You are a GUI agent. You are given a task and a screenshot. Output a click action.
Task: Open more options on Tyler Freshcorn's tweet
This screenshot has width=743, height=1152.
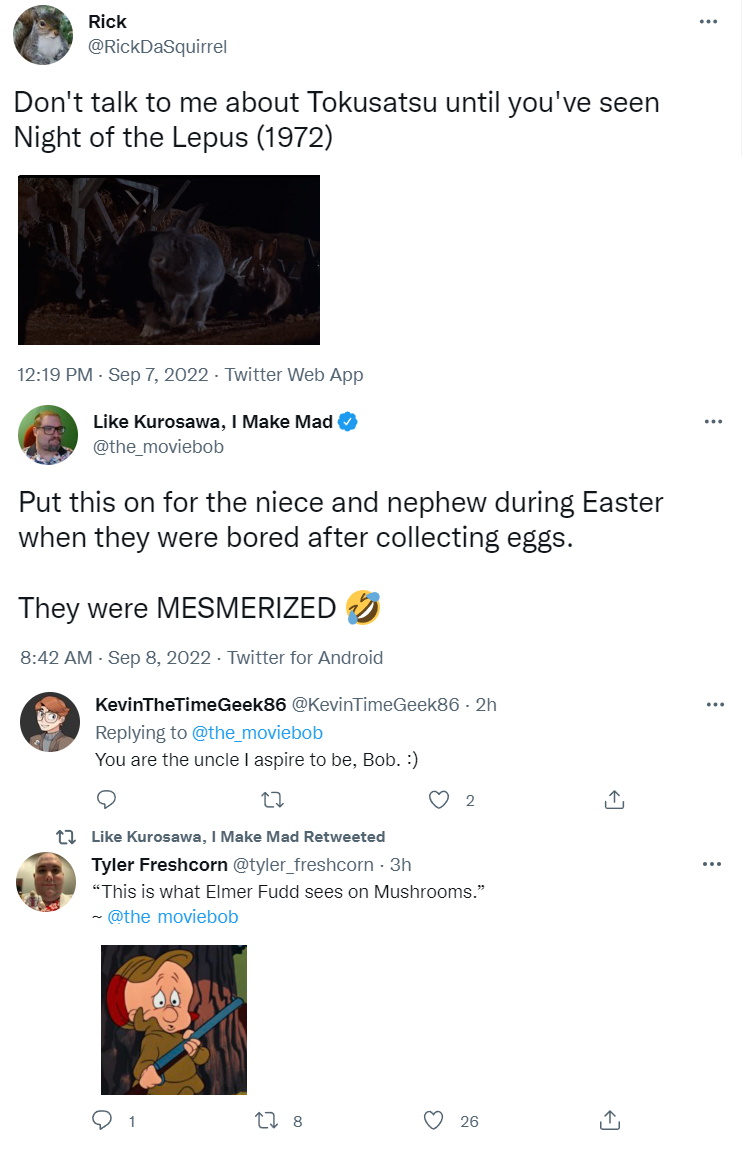pyautogui.click(x=711, y=864)
